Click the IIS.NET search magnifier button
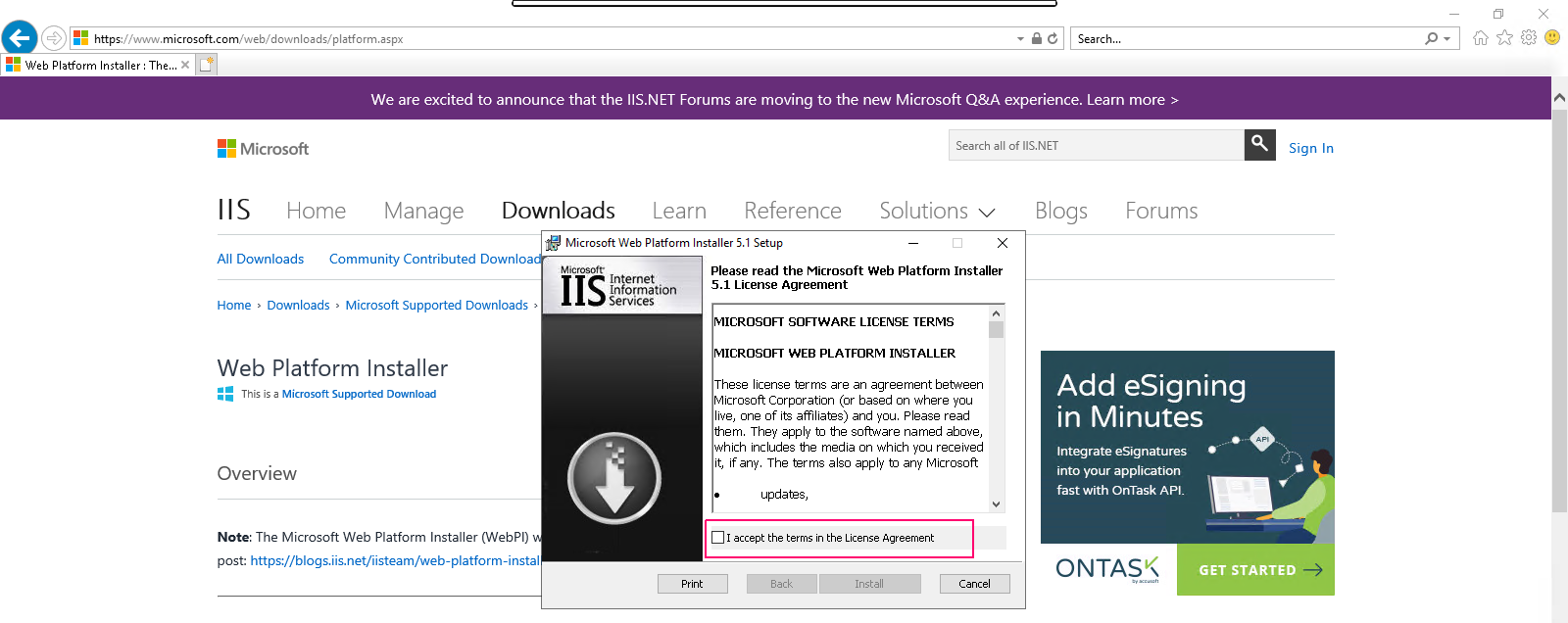 [1260, 145]
